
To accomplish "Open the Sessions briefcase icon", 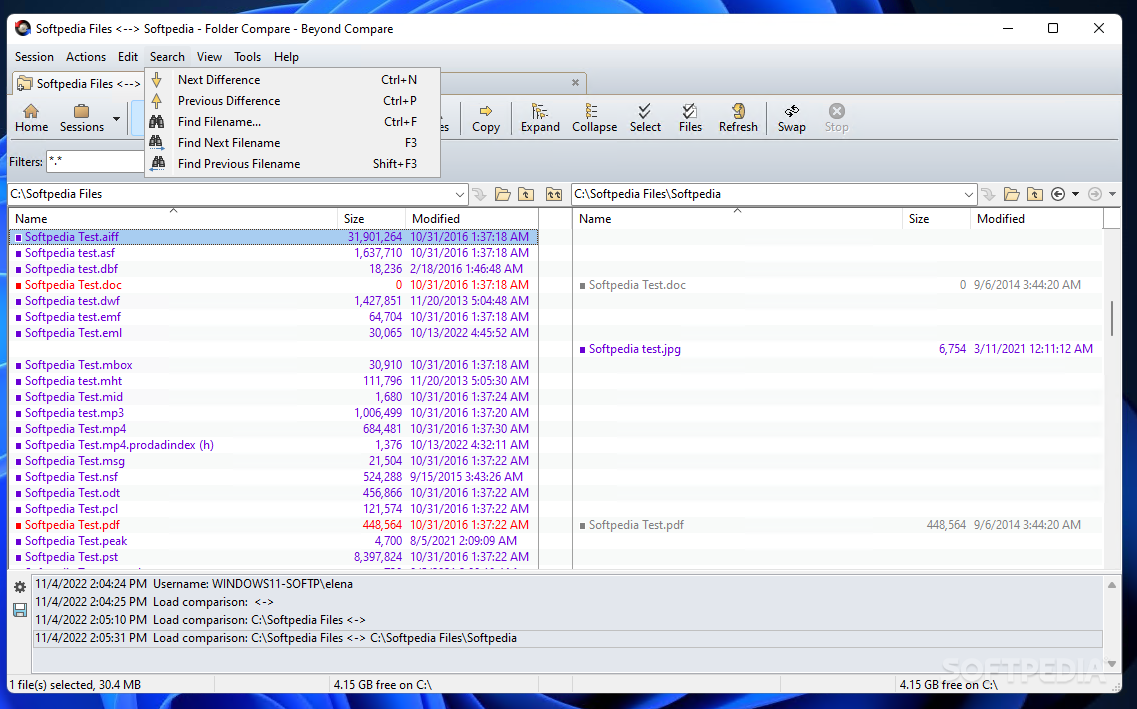I will 81,118.
